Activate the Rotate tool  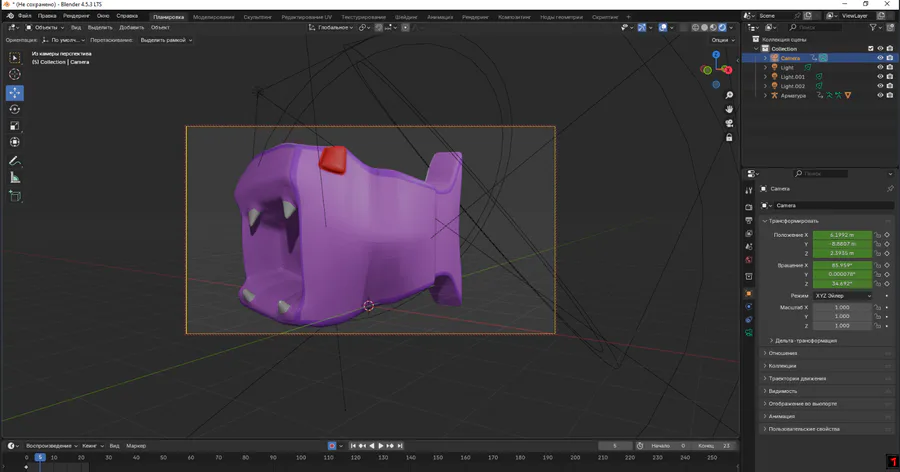[x=15, y=109]
